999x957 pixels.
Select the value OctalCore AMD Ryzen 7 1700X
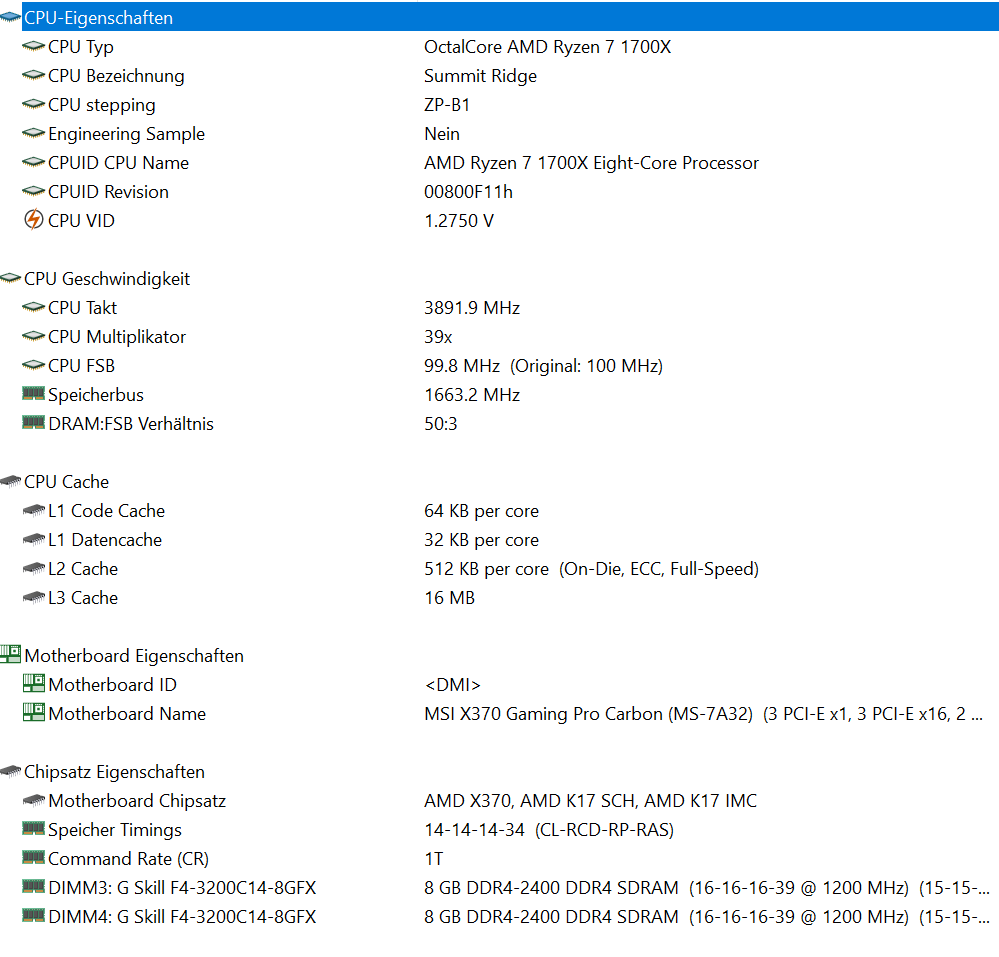click(547, 47)
